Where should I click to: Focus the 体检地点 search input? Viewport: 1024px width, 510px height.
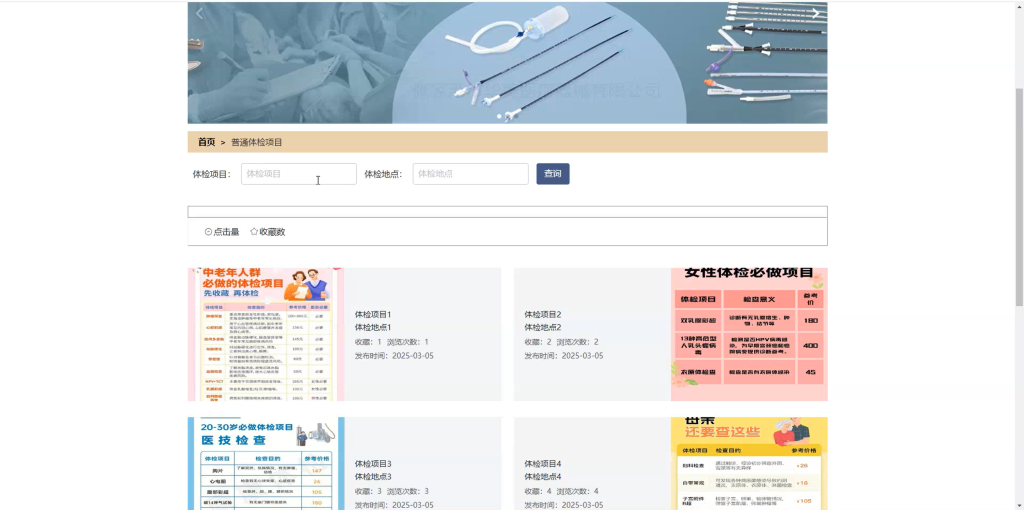(470, 174)
